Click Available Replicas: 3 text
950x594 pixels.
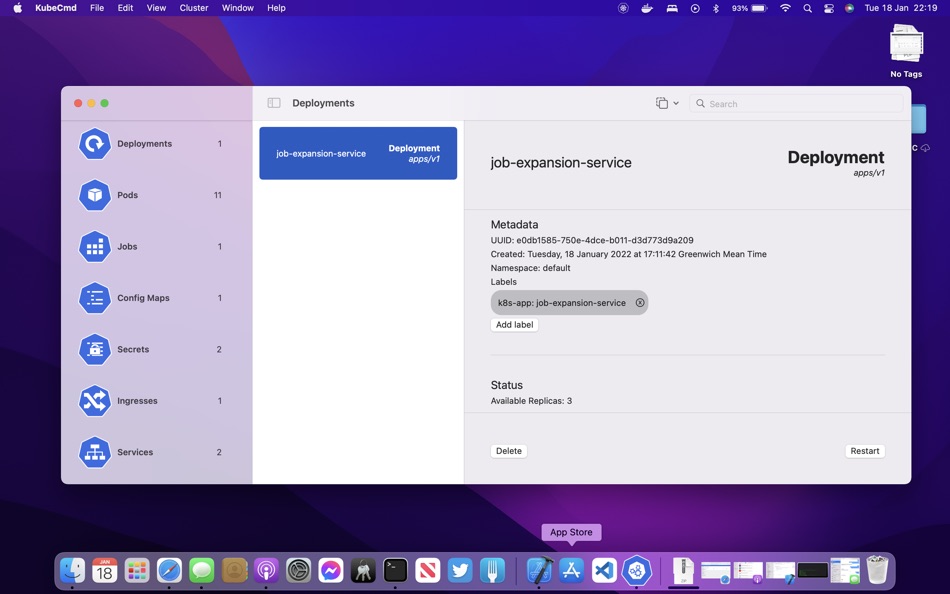[531, 401]
